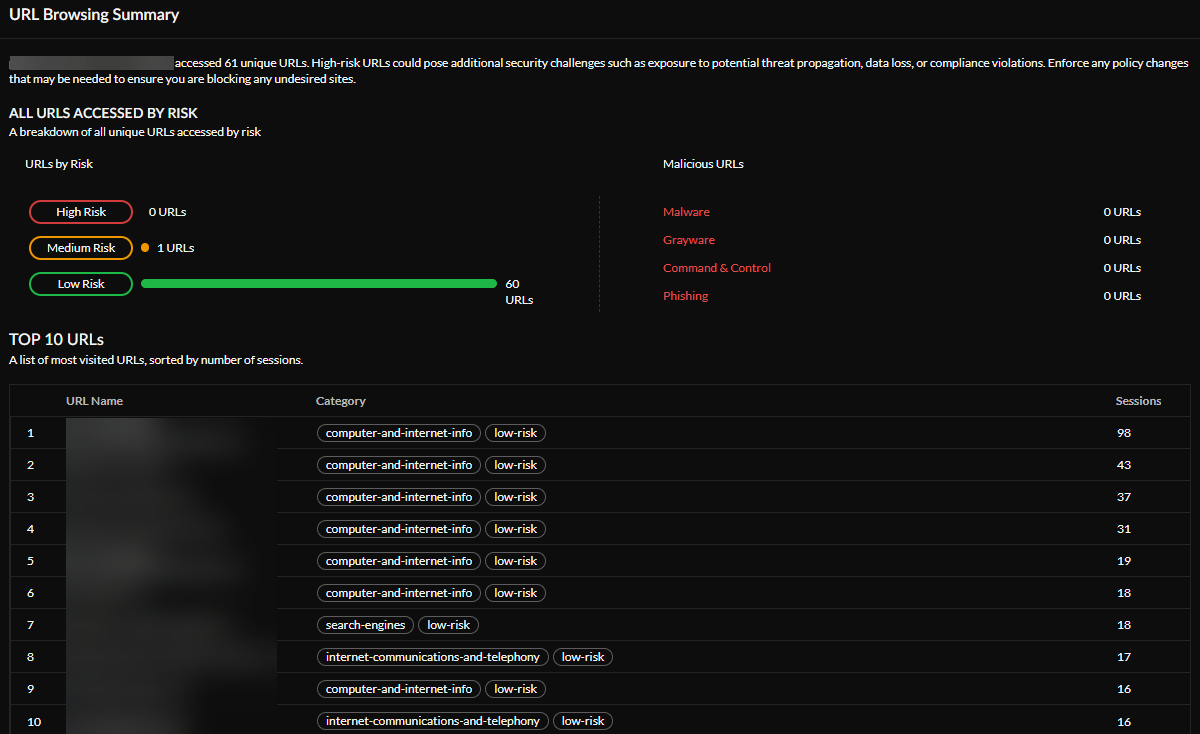Click the 37 sessions value
This screenshot has height=734, width=1200.
(1124, 497)
